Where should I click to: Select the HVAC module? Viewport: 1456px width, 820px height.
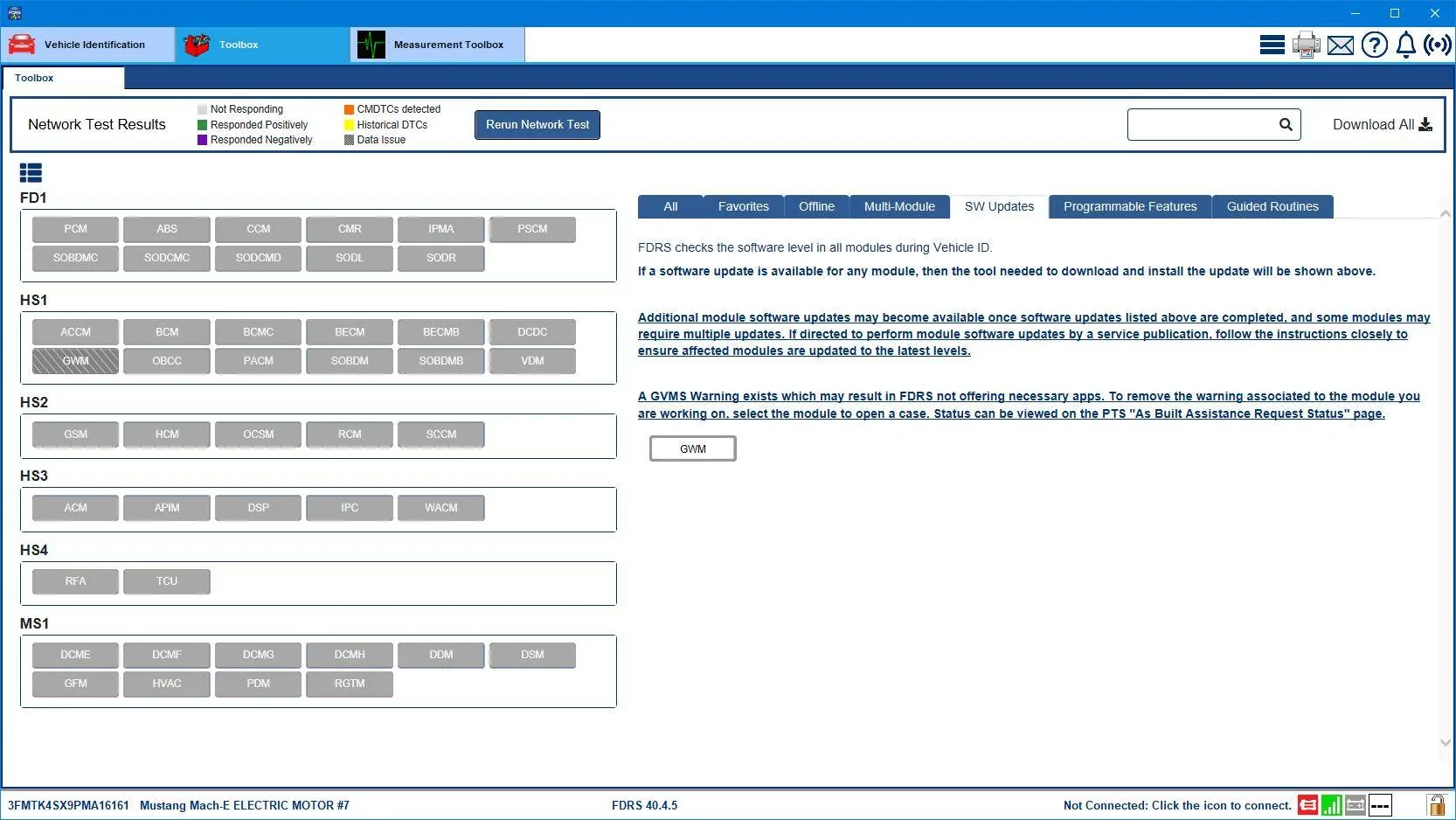point(167,684)
